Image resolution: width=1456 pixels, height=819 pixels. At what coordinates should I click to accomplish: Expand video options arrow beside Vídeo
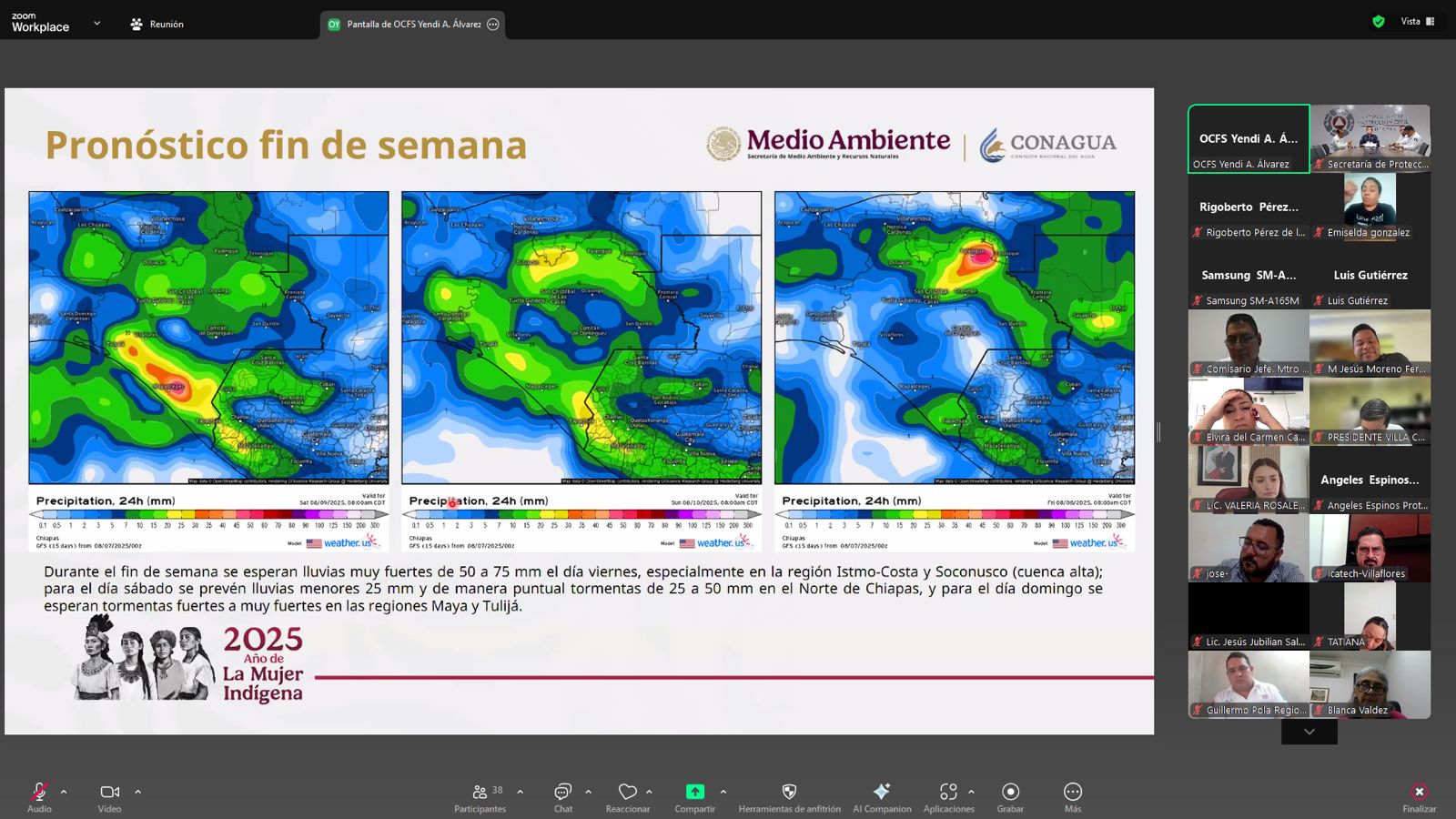(138, 792)
